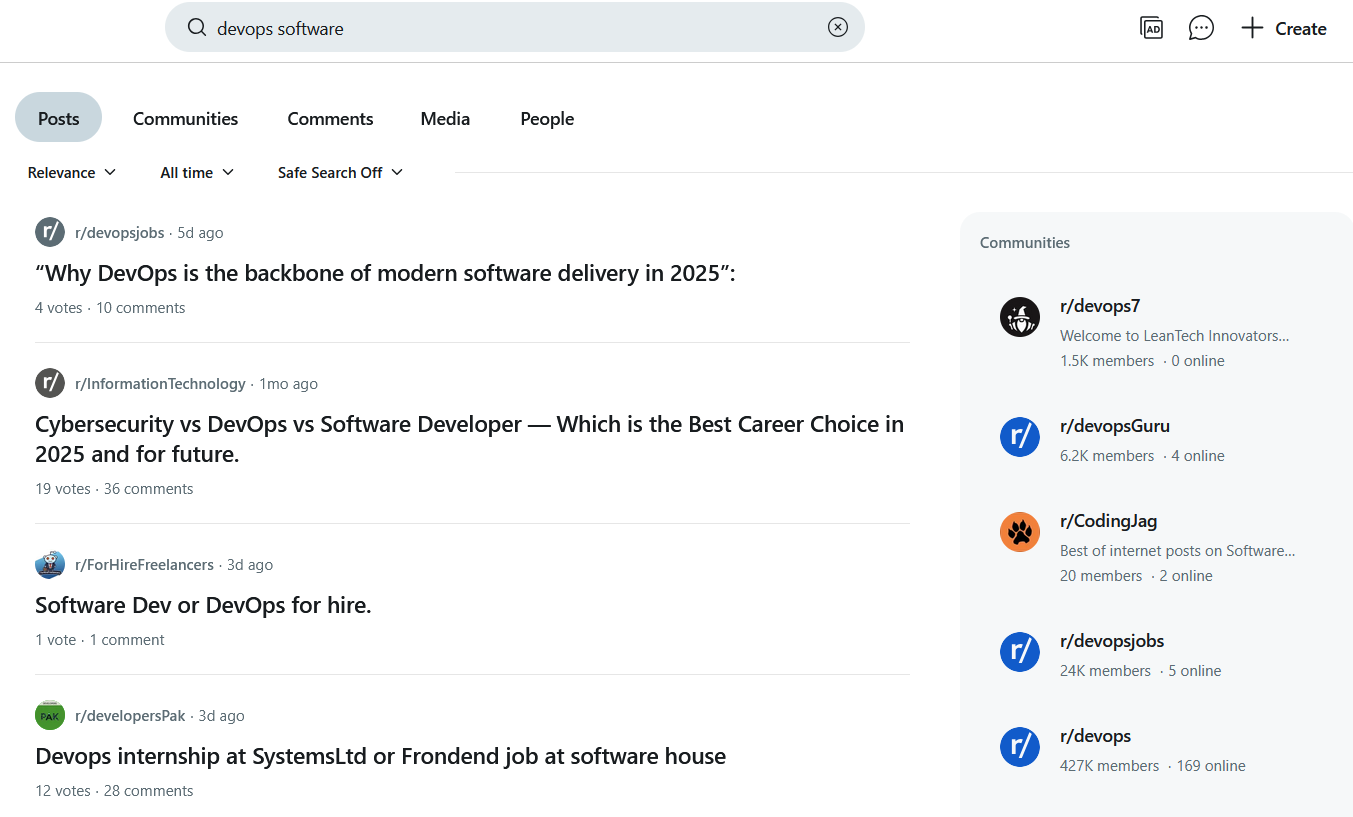
Task: Switch to the Communities tab
Action: pyautogui.click(x=186, y=118)
